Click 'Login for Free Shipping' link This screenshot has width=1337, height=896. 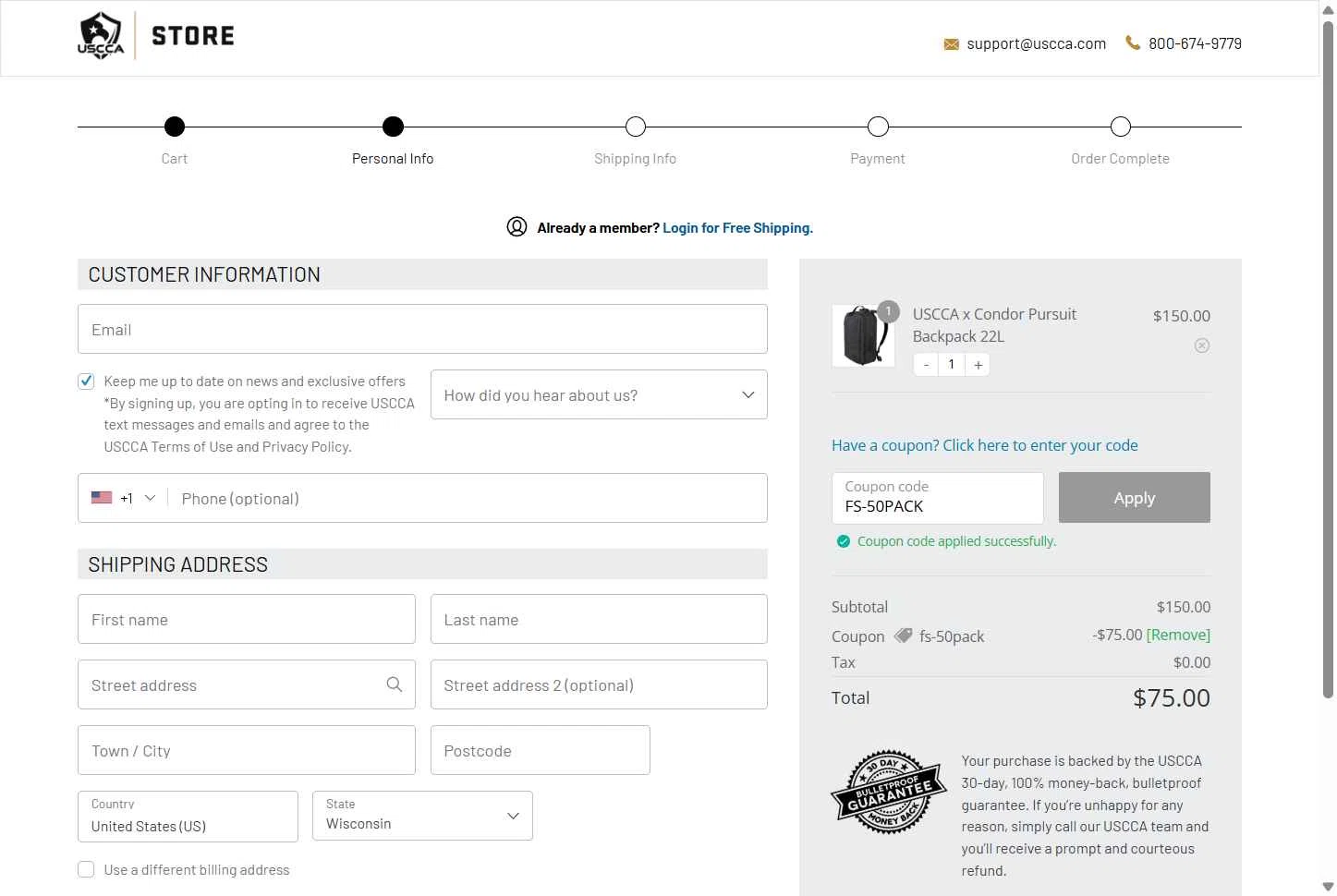point(737,228)
